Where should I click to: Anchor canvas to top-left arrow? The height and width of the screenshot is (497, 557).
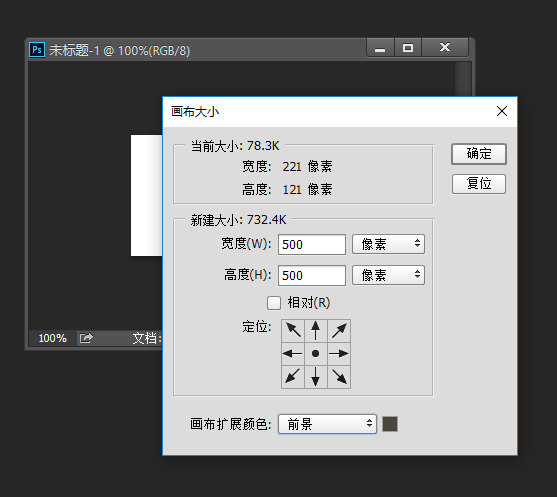(293, 330)
